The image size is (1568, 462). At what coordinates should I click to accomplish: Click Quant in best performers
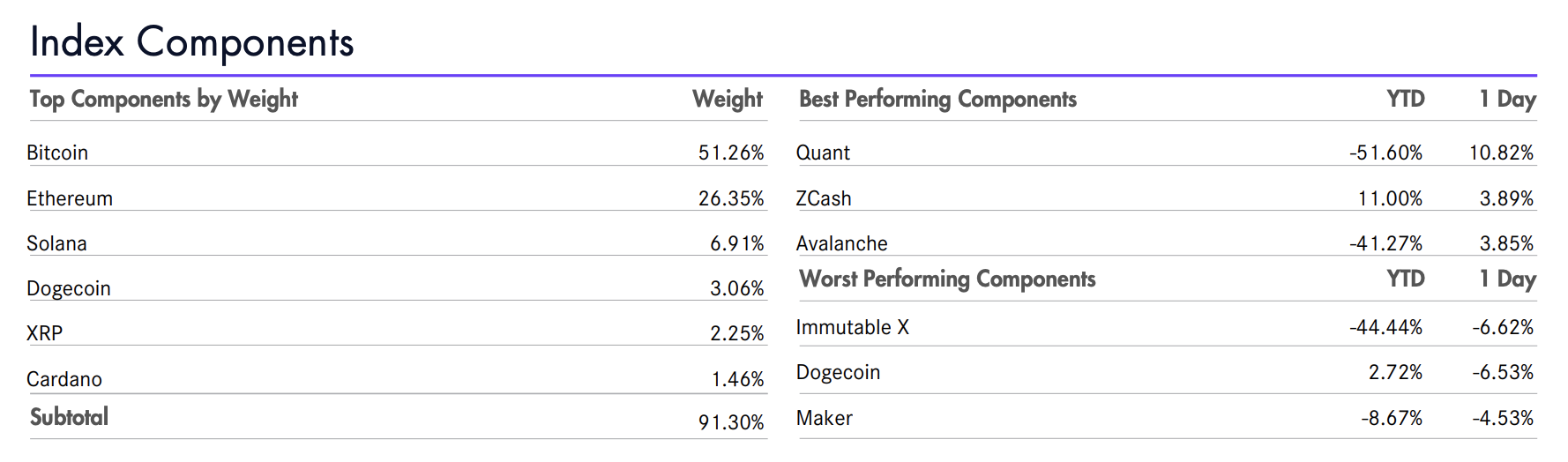(823, 153)
